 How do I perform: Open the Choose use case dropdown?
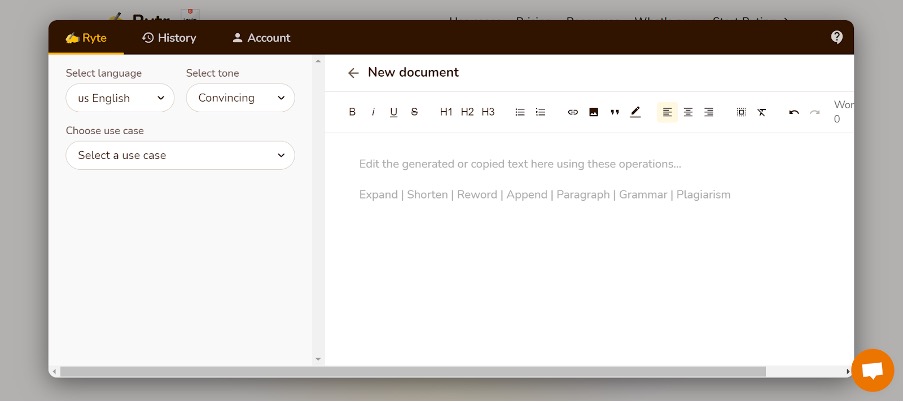point(180,155)
